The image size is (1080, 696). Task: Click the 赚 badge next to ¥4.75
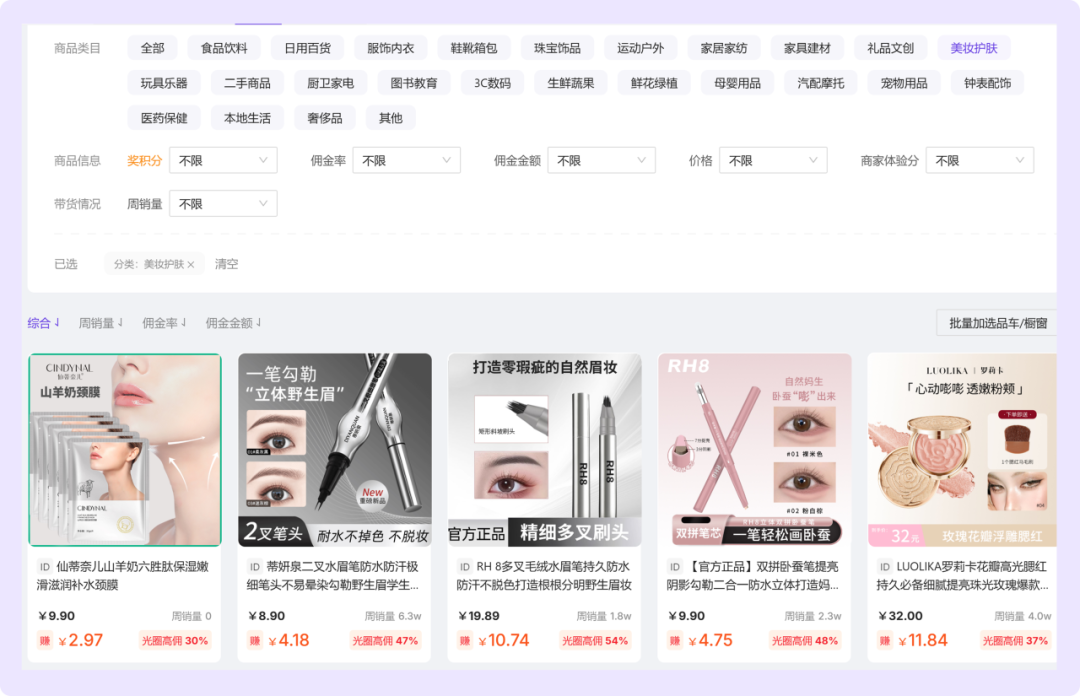[675, 641]
